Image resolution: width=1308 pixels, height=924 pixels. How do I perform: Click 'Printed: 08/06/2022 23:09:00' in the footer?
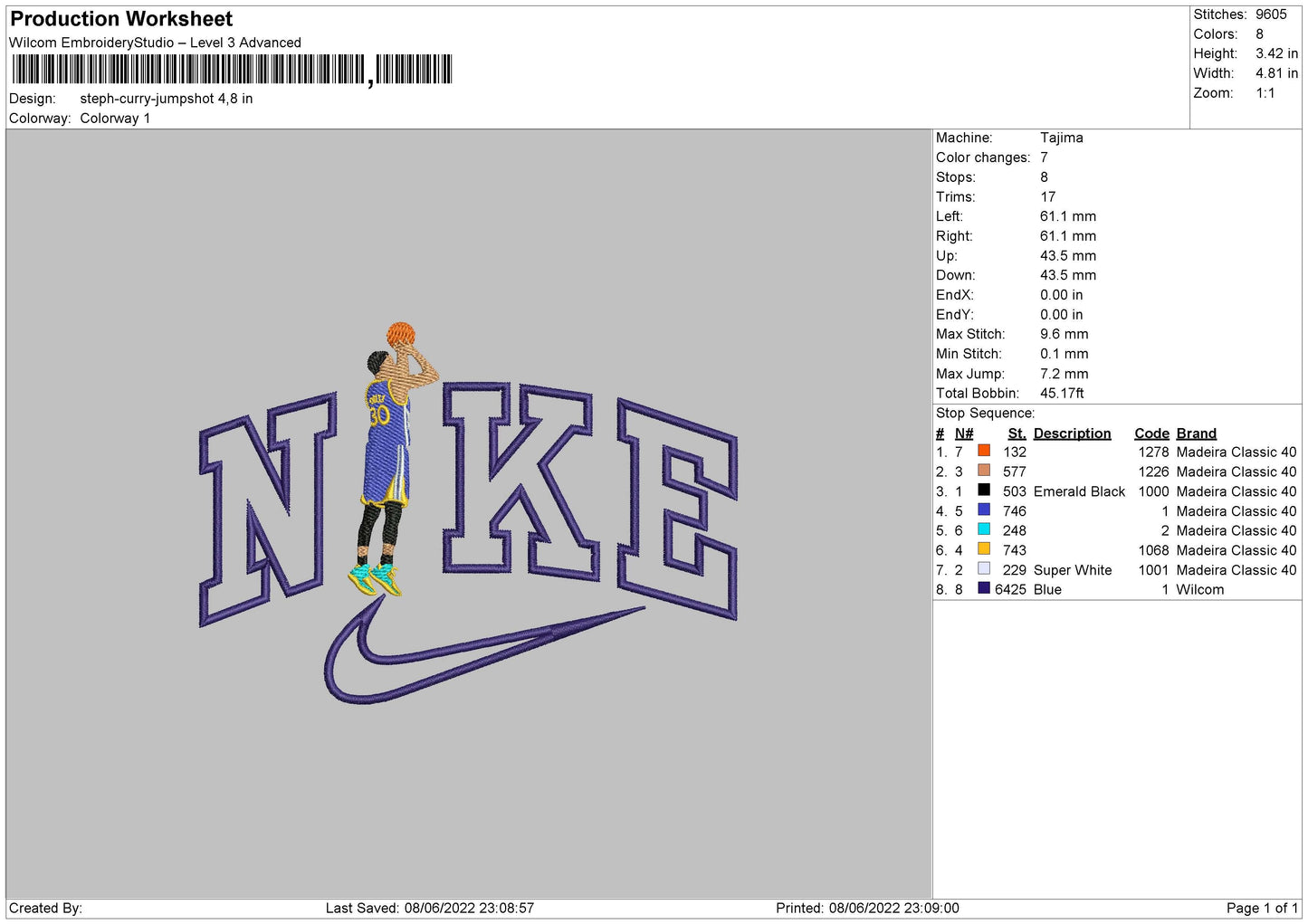click(x=867, y=908)
